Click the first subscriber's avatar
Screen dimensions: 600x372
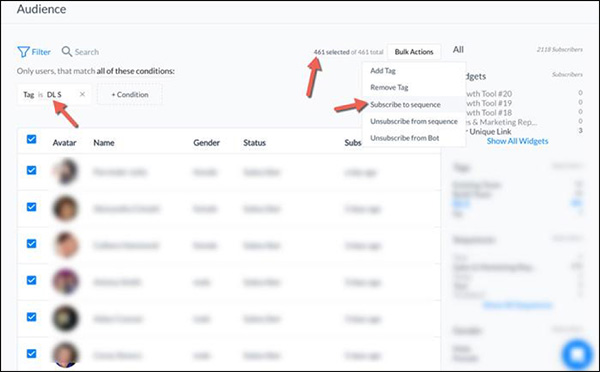[65, 171]
